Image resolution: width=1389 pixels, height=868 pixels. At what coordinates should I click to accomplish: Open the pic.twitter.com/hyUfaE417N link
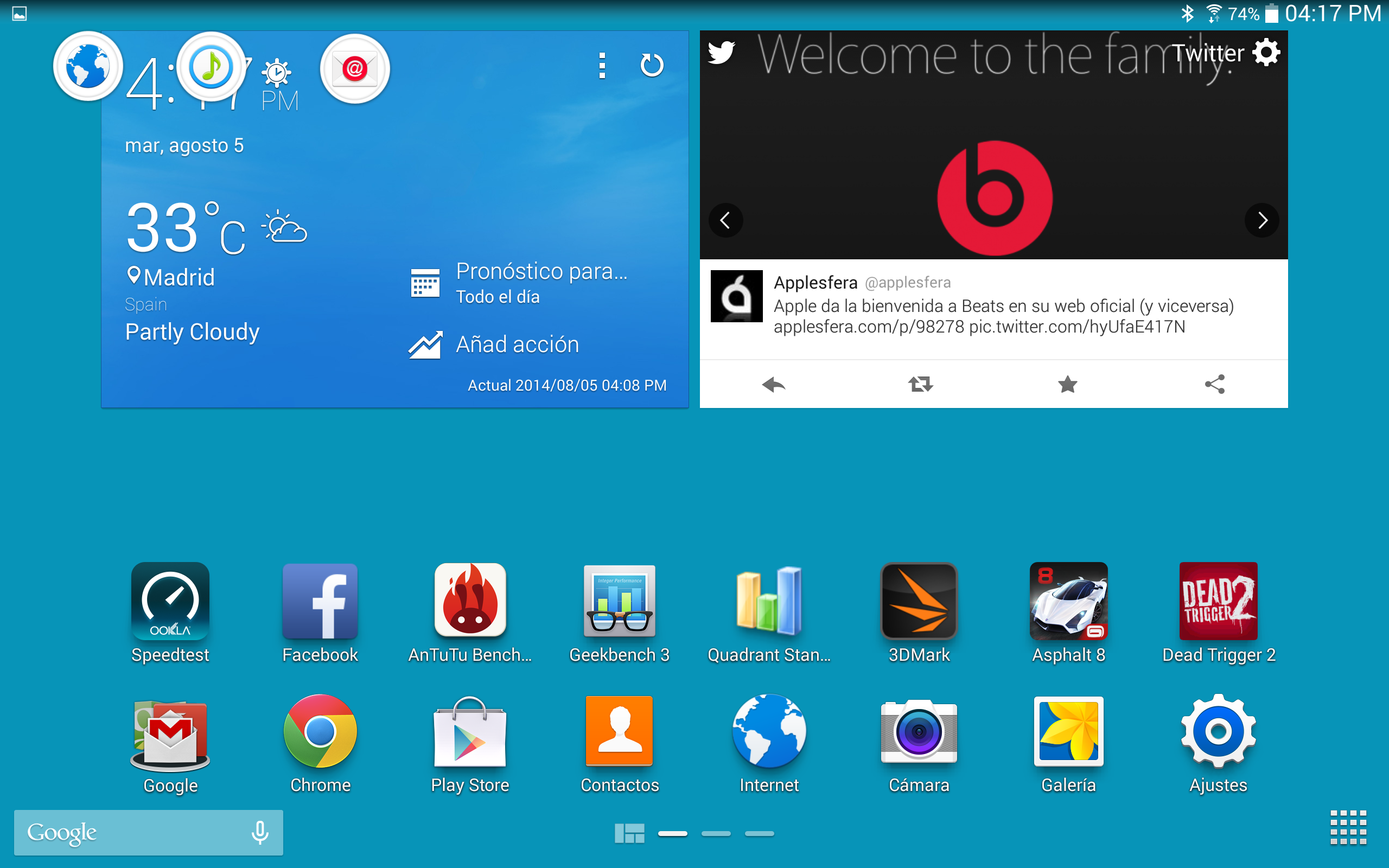pos(1077,327)
